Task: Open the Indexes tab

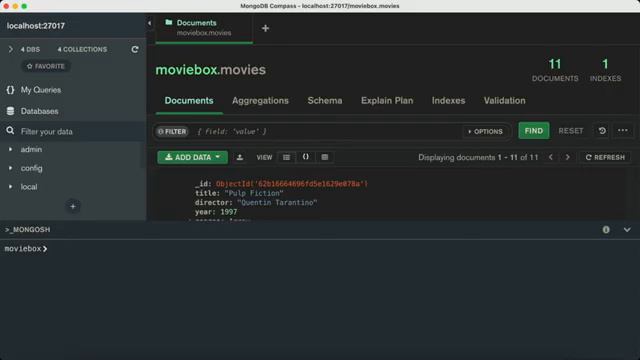Action: [449, 101]
